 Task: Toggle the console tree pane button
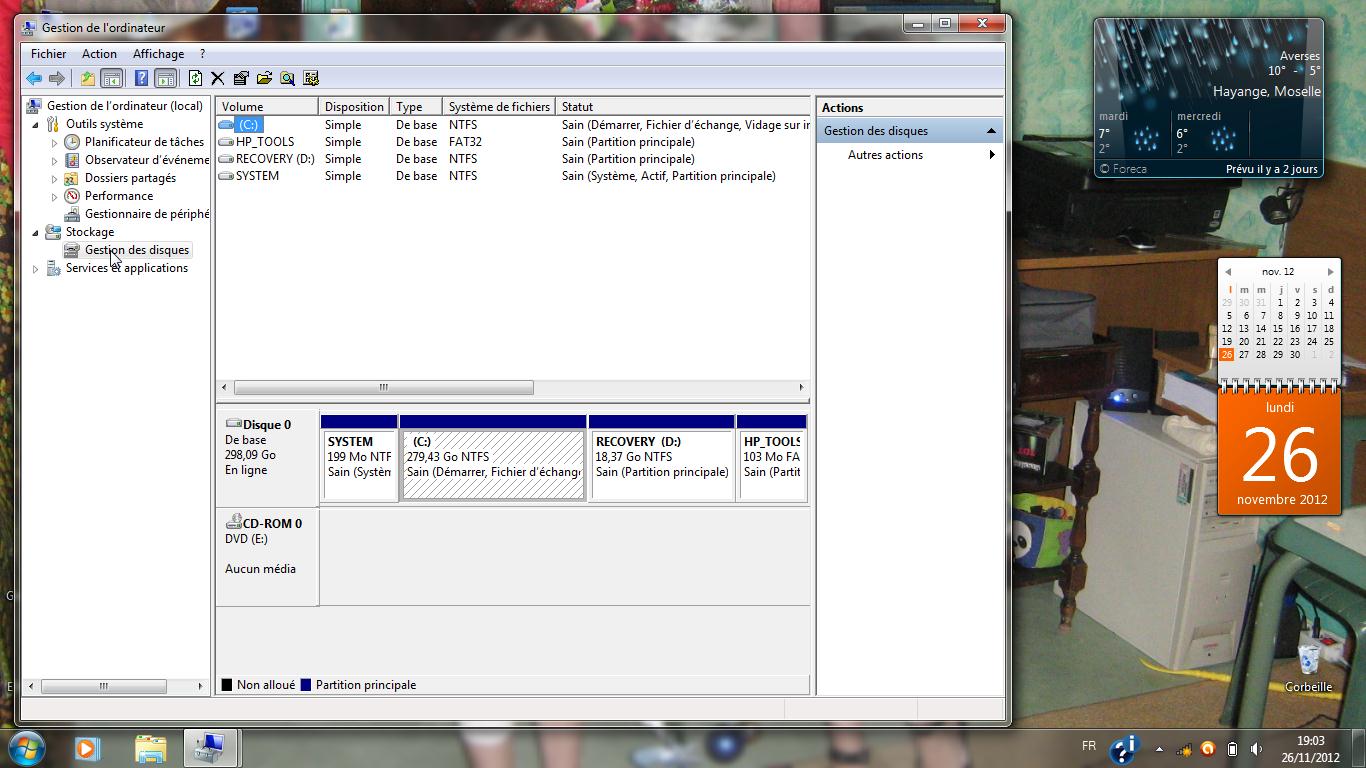coord(111,78)
